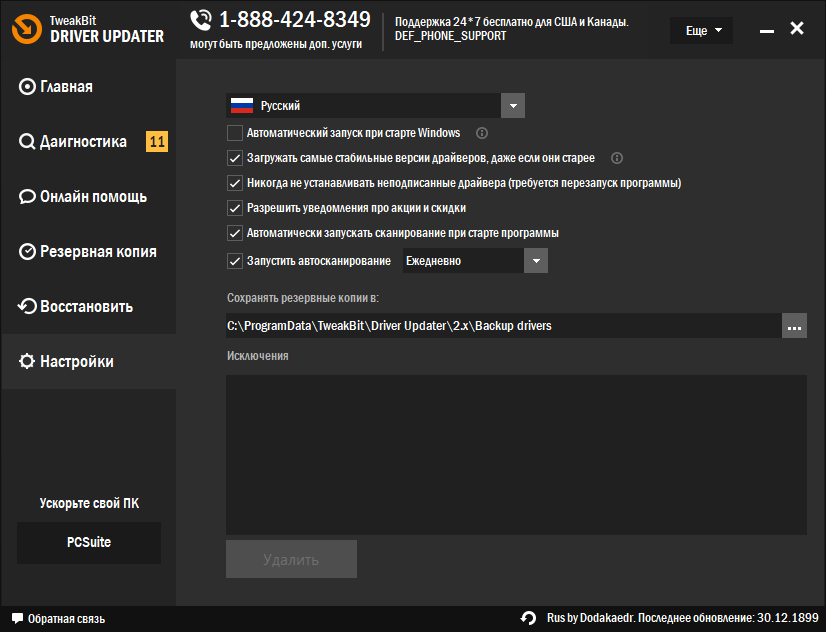
Task: Toggle automatic scan at program start
Action: 235,233
